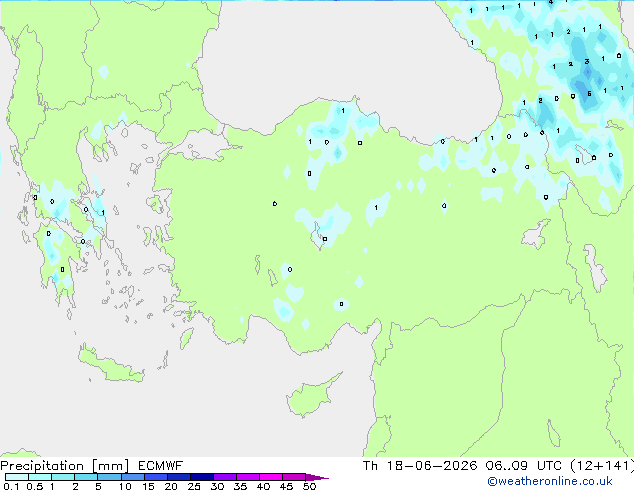Pick the 5–10 mm blue legend swatch

(109, 477)
